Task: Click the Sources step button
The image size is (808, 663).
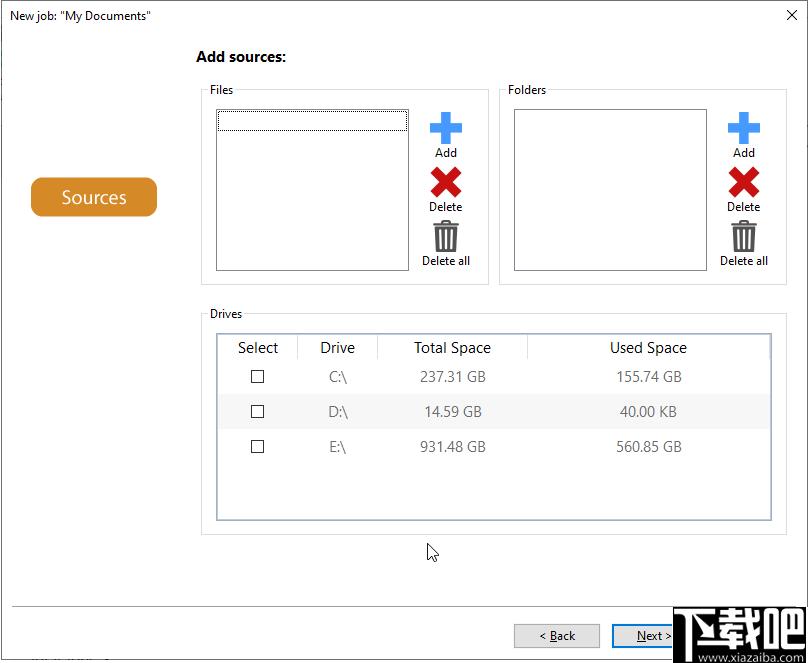Action: tap(94, 197)
